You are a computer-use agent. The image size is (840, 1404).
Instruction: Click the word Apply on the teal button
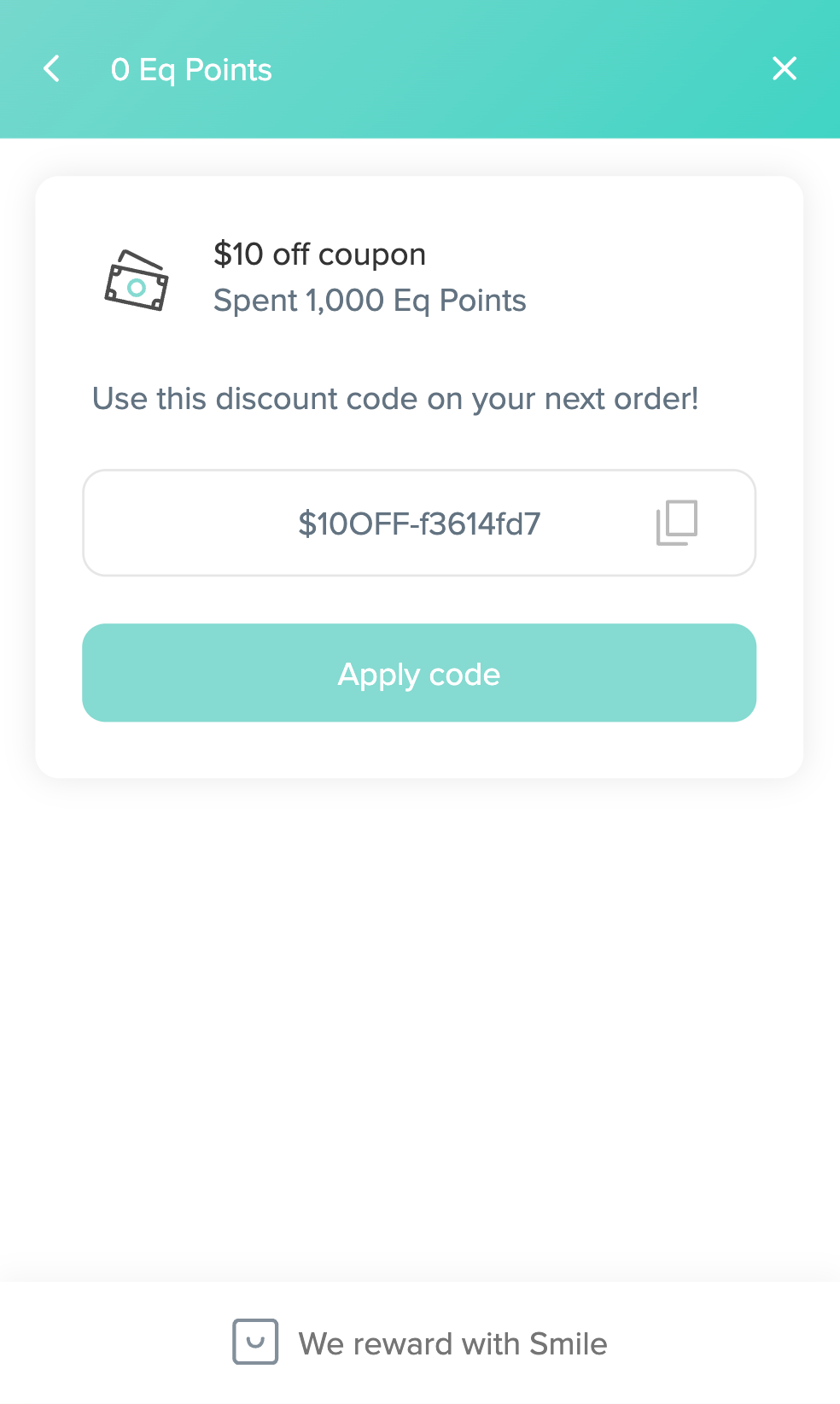(x=378, y=675)
